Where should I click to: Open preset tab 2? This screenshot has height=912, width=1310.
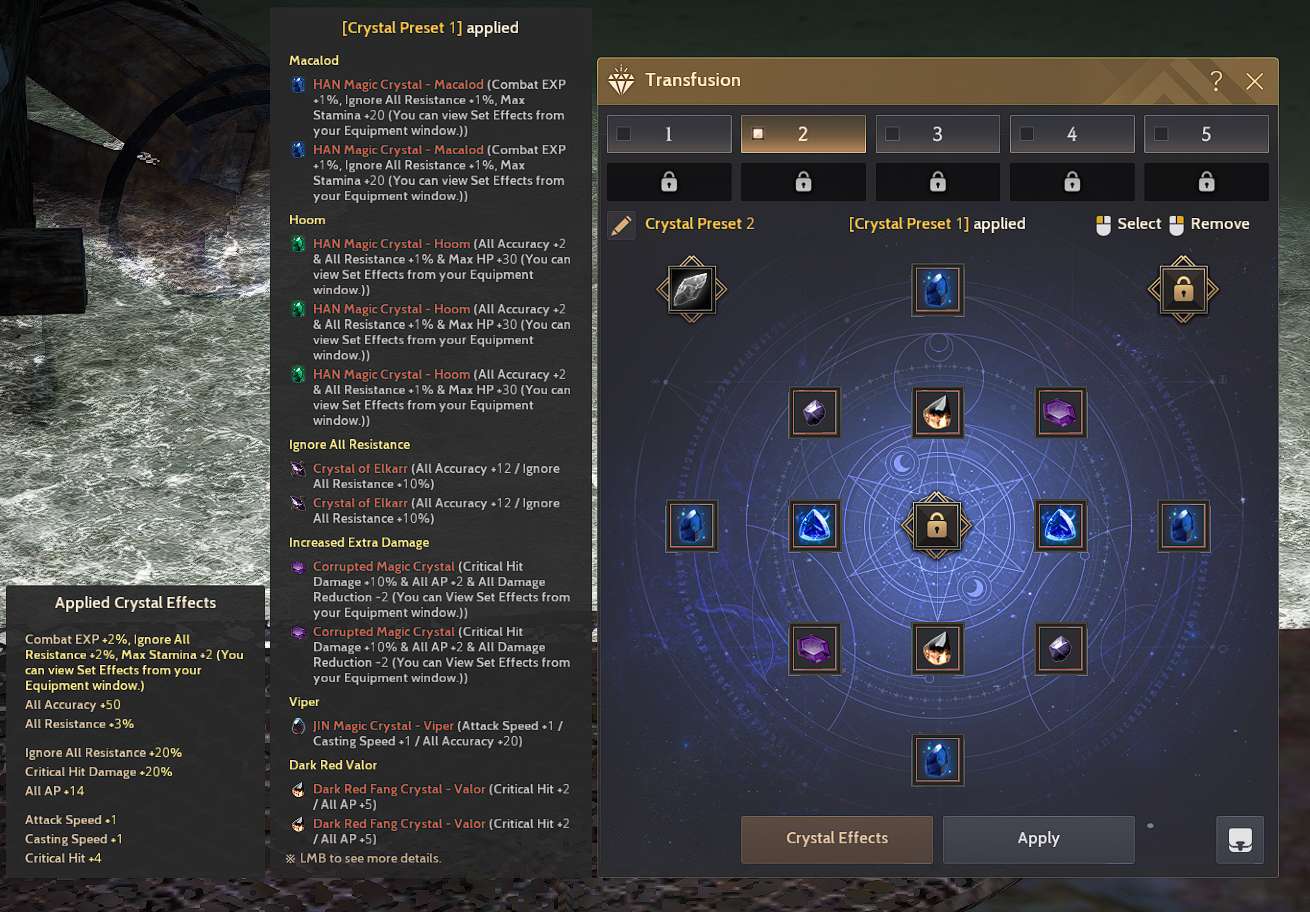click(803, 134)
